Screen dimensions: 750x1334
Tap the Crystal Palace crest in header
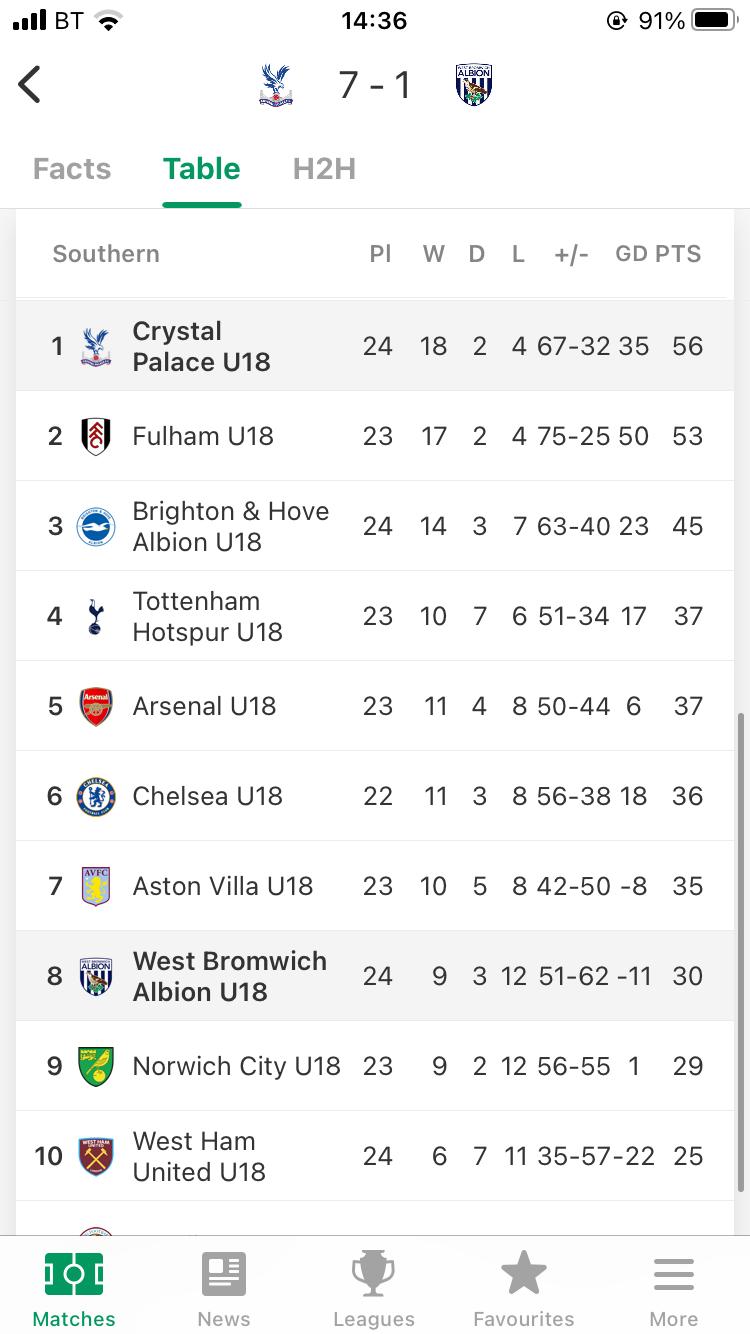pyautogui.click(x=275, y=85)
